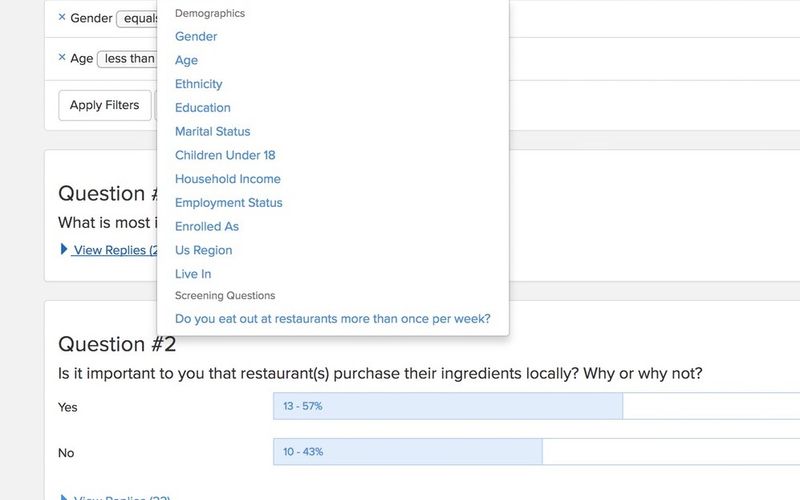The height and width of the screenshot is (500, 800).
Task: Click the Yes 13 - 57% result bar
Action: (447, 406)
